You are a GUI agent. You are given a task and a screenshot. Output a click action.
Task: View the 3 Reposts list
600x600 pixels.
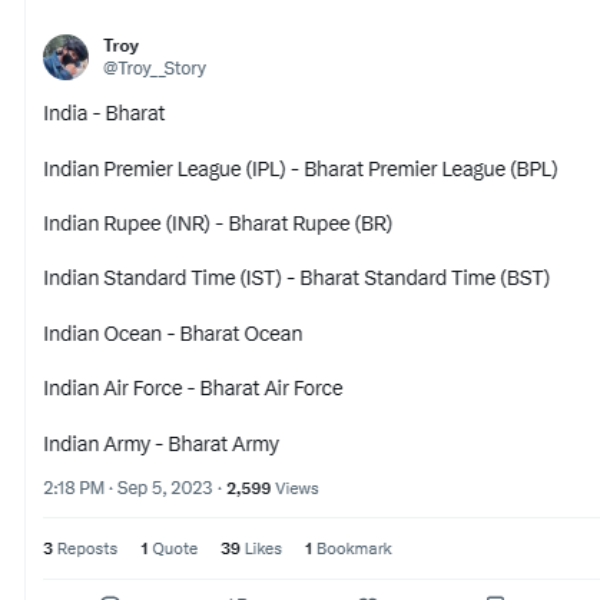pyautogui.click(x=80, y=549)
